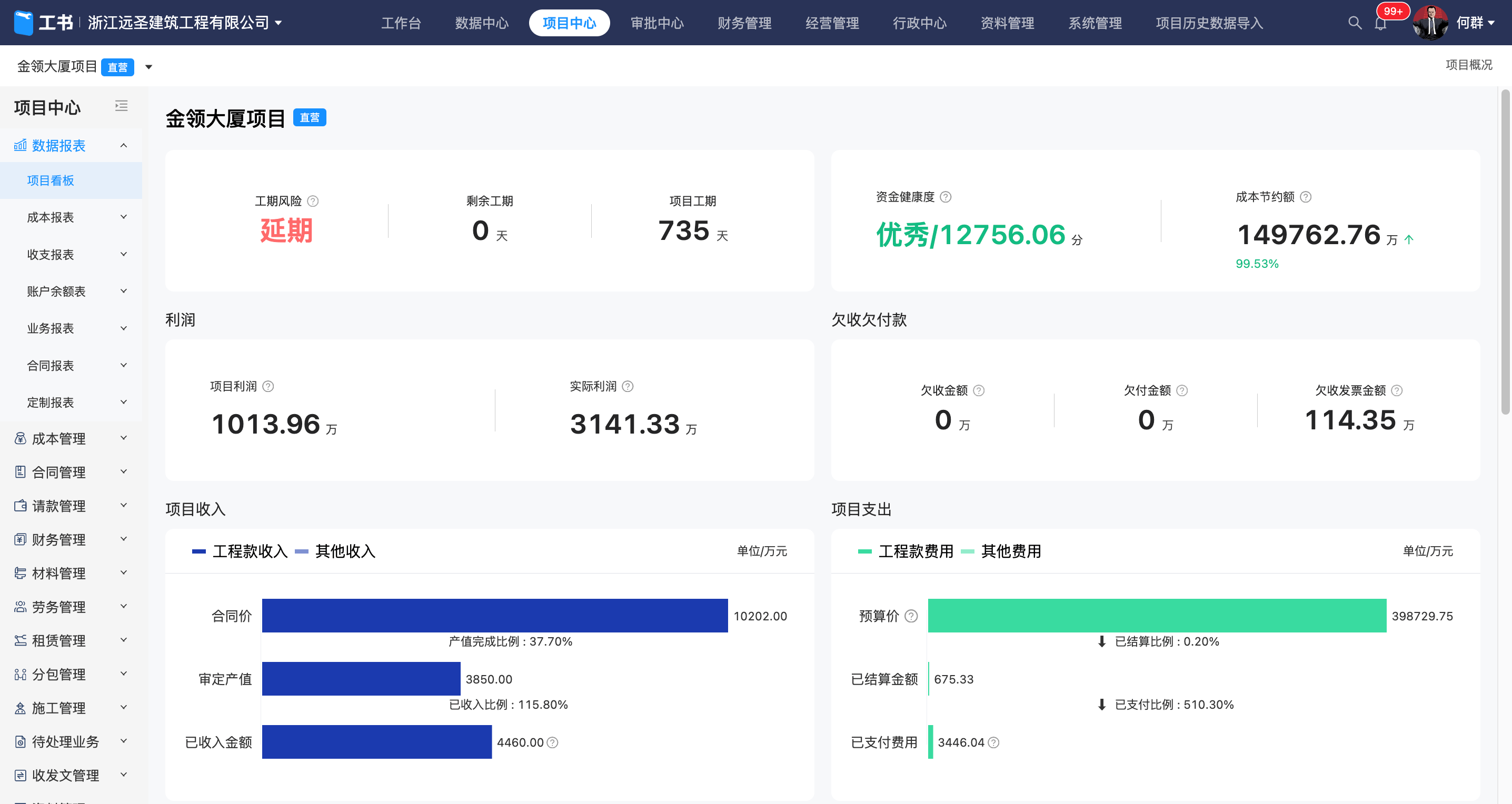The height and width of the screenshot is (804, 1512).
Task: Click the 成本管理 sidebar icon
Action: (20, 438)
